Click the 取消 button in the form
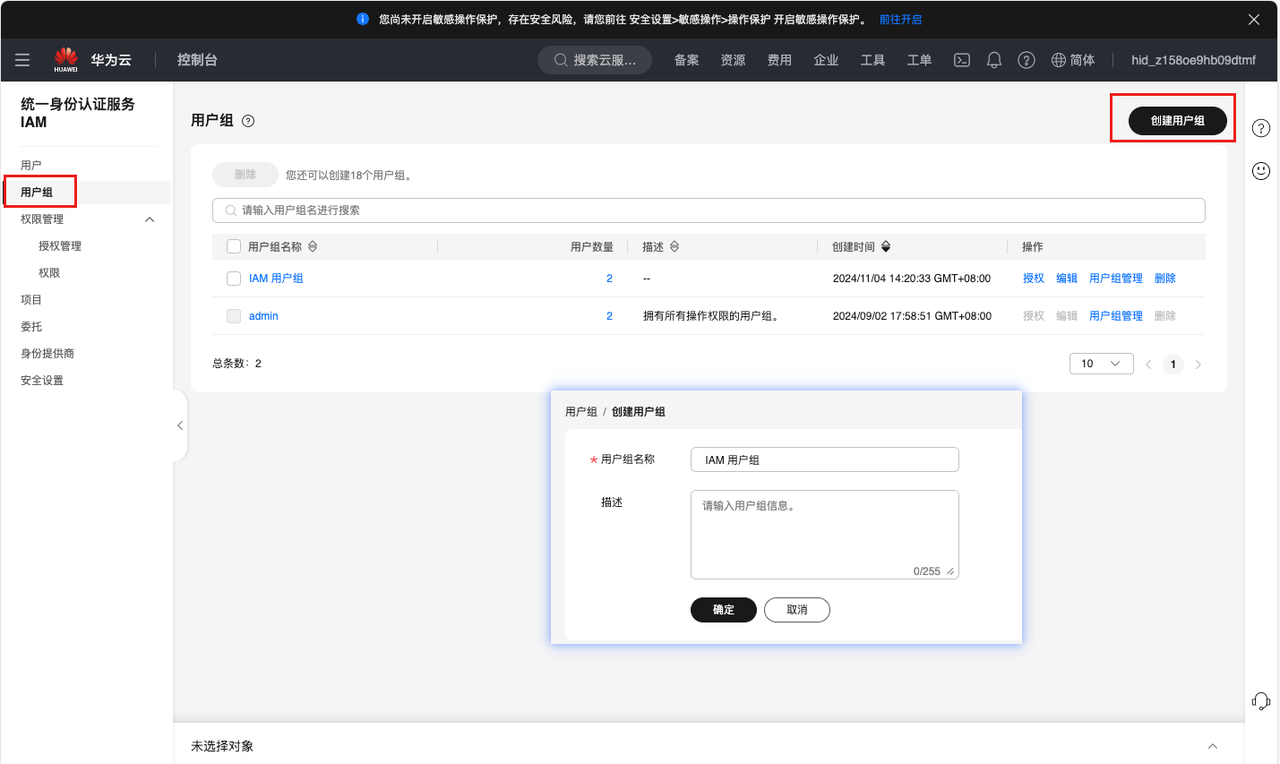 click(797, 610)
